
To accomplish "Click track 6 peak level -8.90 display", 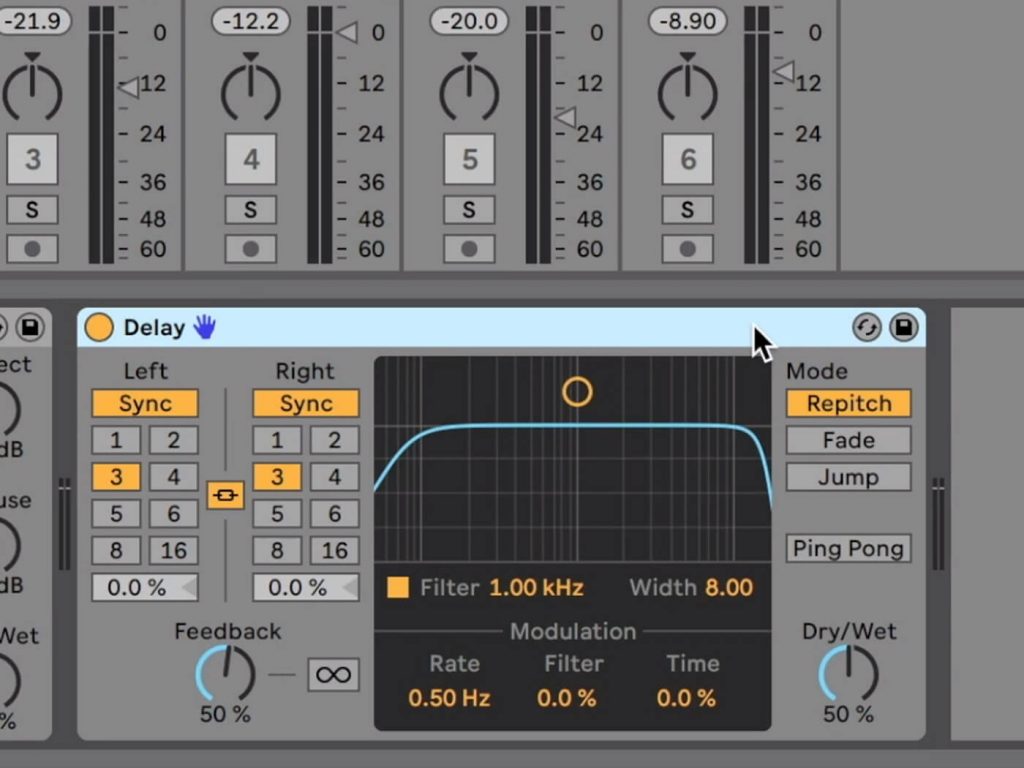I will point(688,21).
